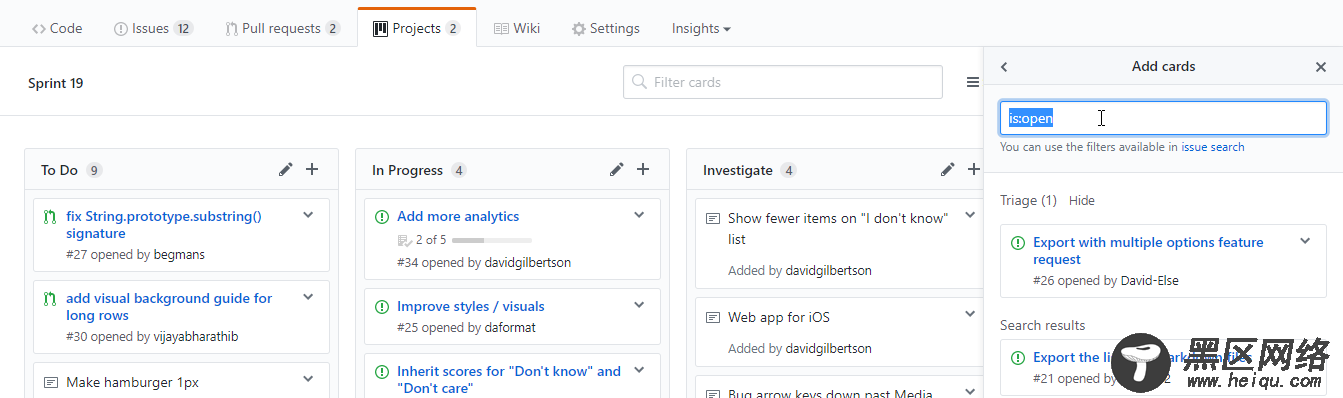Click open issue icon on Inherit scores card
This screenshot has height=398, width=1343.
coord(381,371)
